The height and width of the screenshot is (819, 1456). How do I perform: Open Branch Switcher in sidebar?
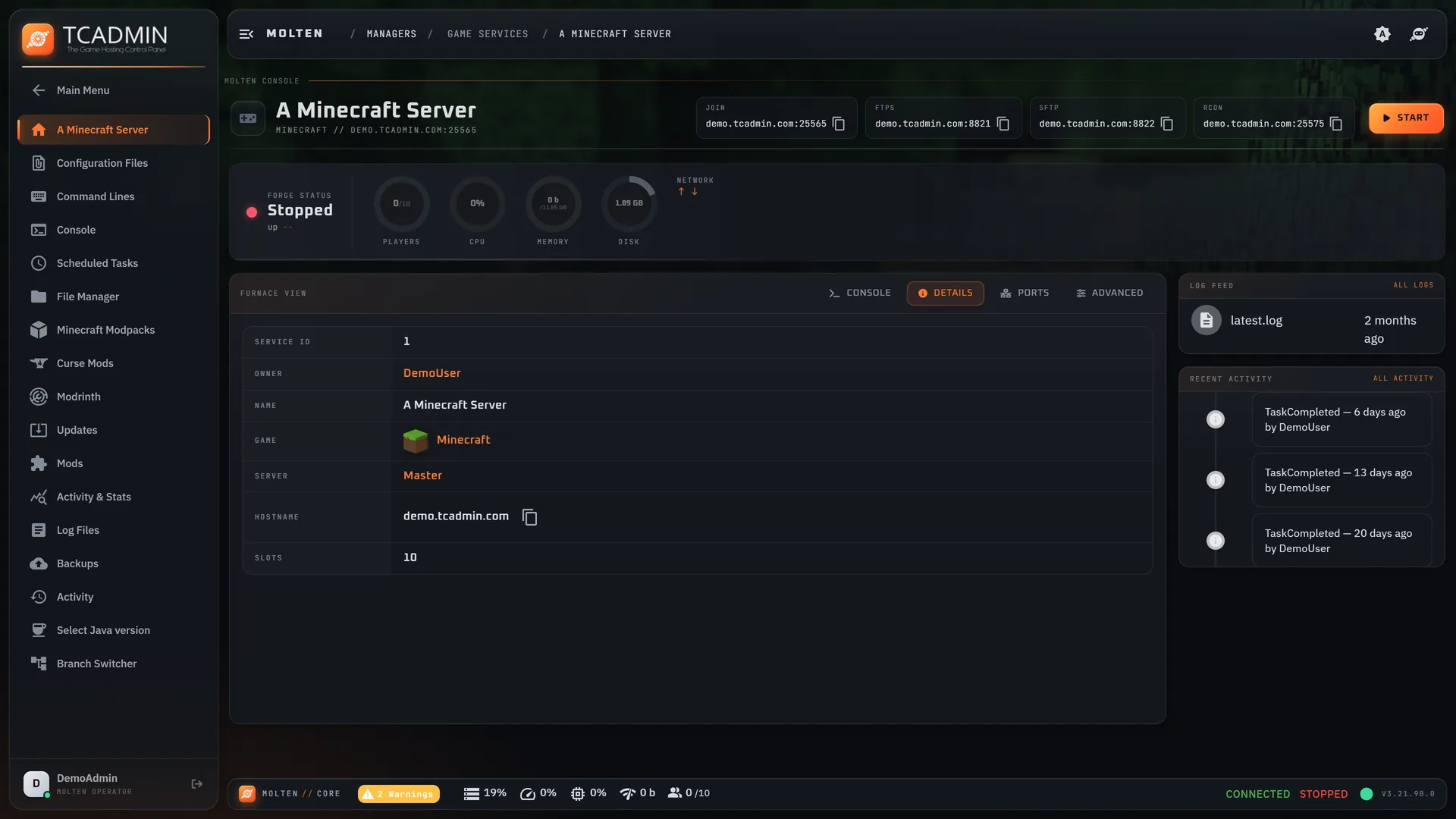coord(114,664)
